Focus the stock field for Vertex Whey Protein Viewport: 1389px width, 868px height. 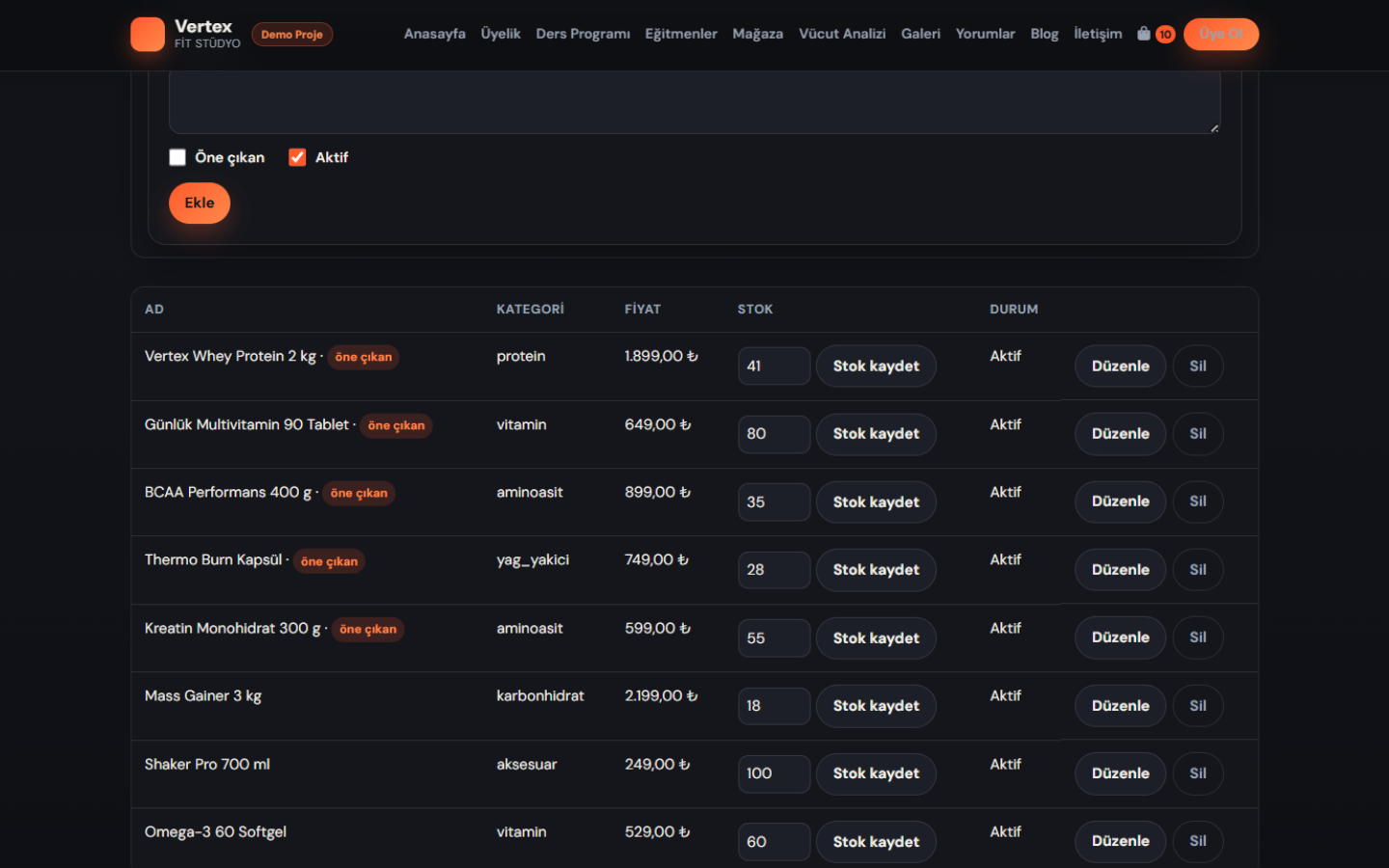[774, 366]
